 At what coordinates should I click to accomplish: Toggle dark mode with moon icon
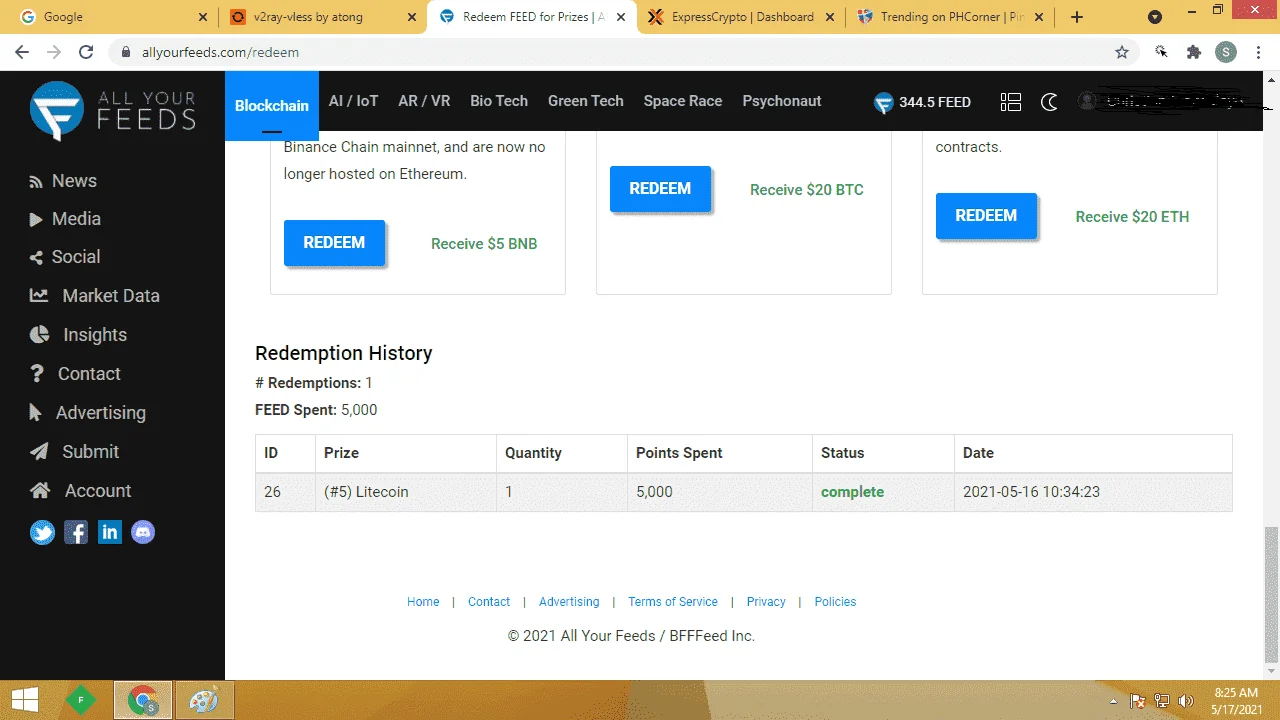1049,102
